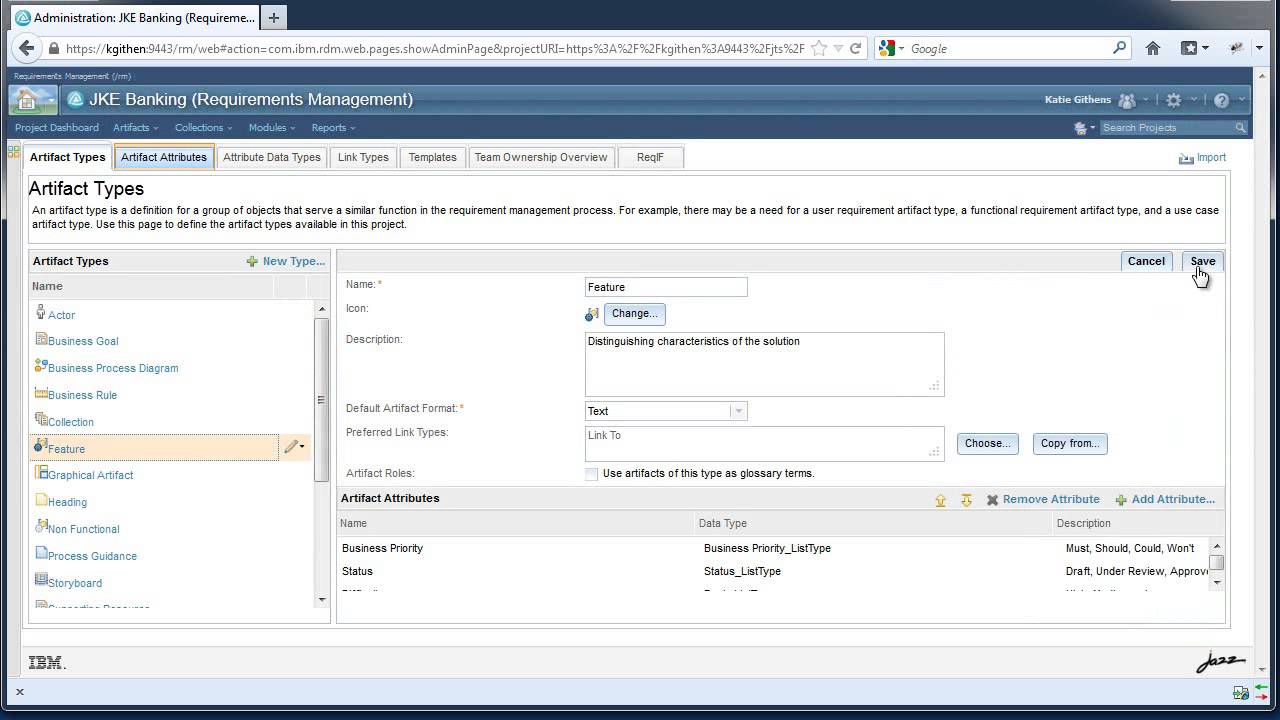Select the Status attribute row

tap(774, 571)
